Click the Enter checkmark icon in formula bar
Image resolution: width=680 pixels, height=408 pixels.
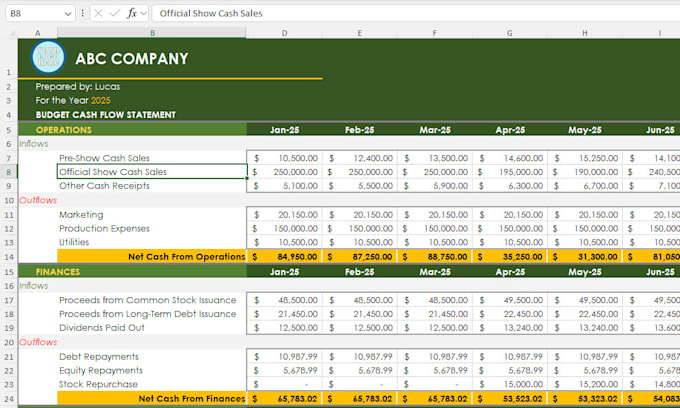(114, 13)
